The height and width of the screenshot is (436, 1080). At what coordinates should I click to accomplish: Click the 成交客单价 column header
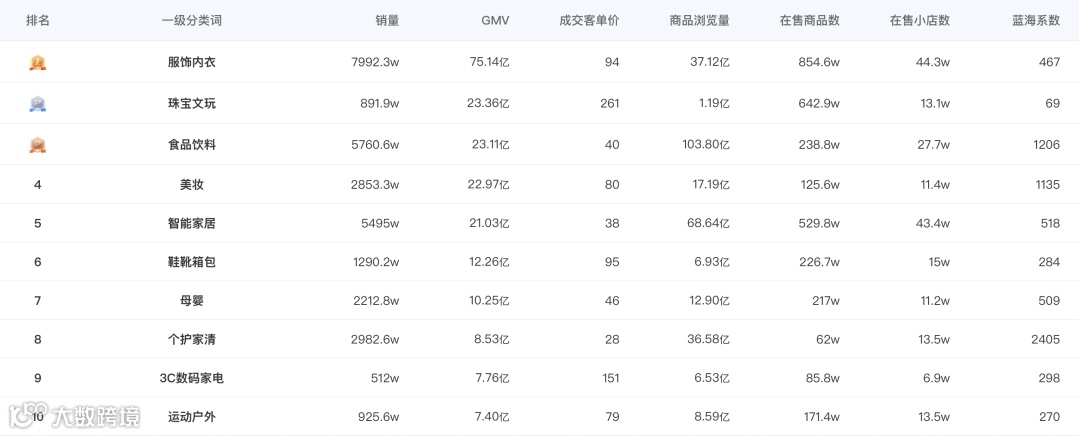589,20
